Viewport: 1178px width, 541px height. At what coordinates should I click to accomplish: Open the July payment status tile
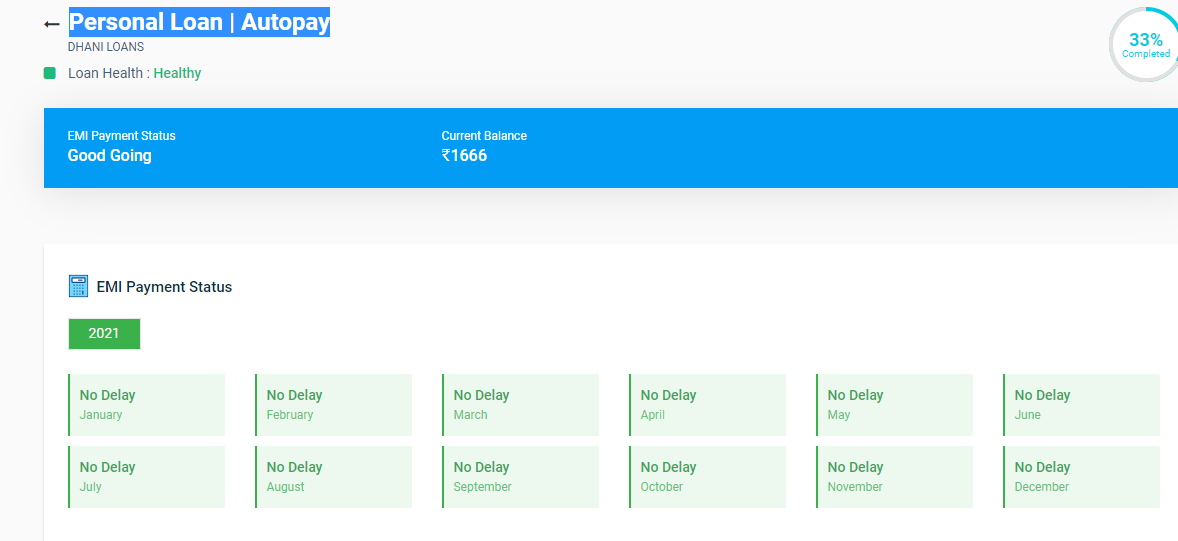click(x=146, y=477)
